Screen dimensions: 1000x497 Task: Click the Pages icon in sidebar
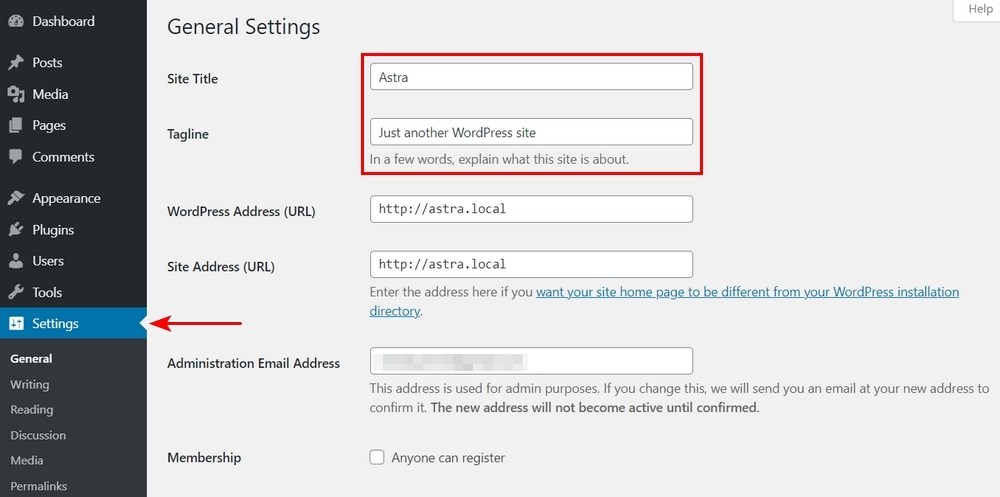16,126
